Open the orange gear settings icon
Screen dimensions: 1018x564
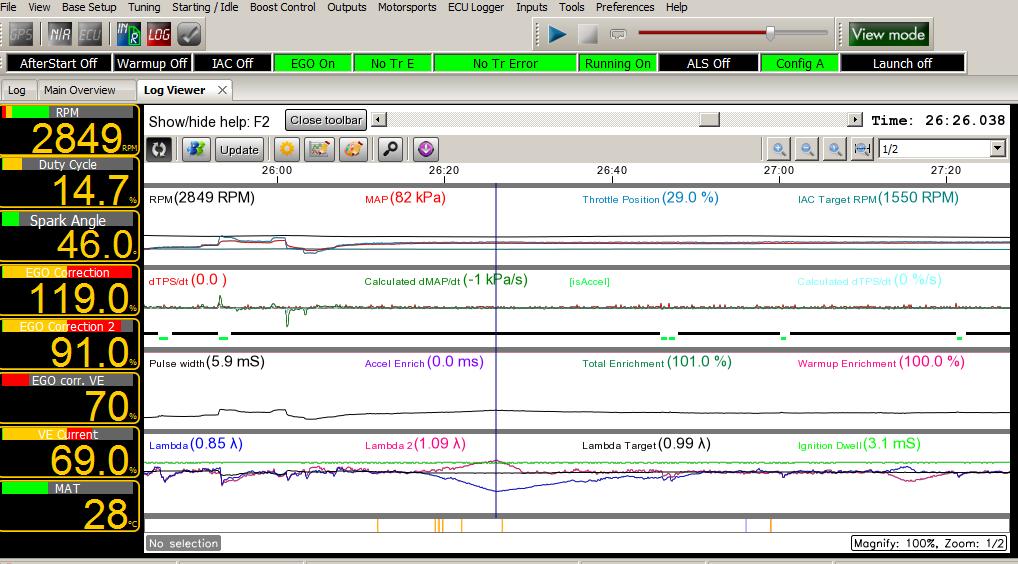(286, 149)
